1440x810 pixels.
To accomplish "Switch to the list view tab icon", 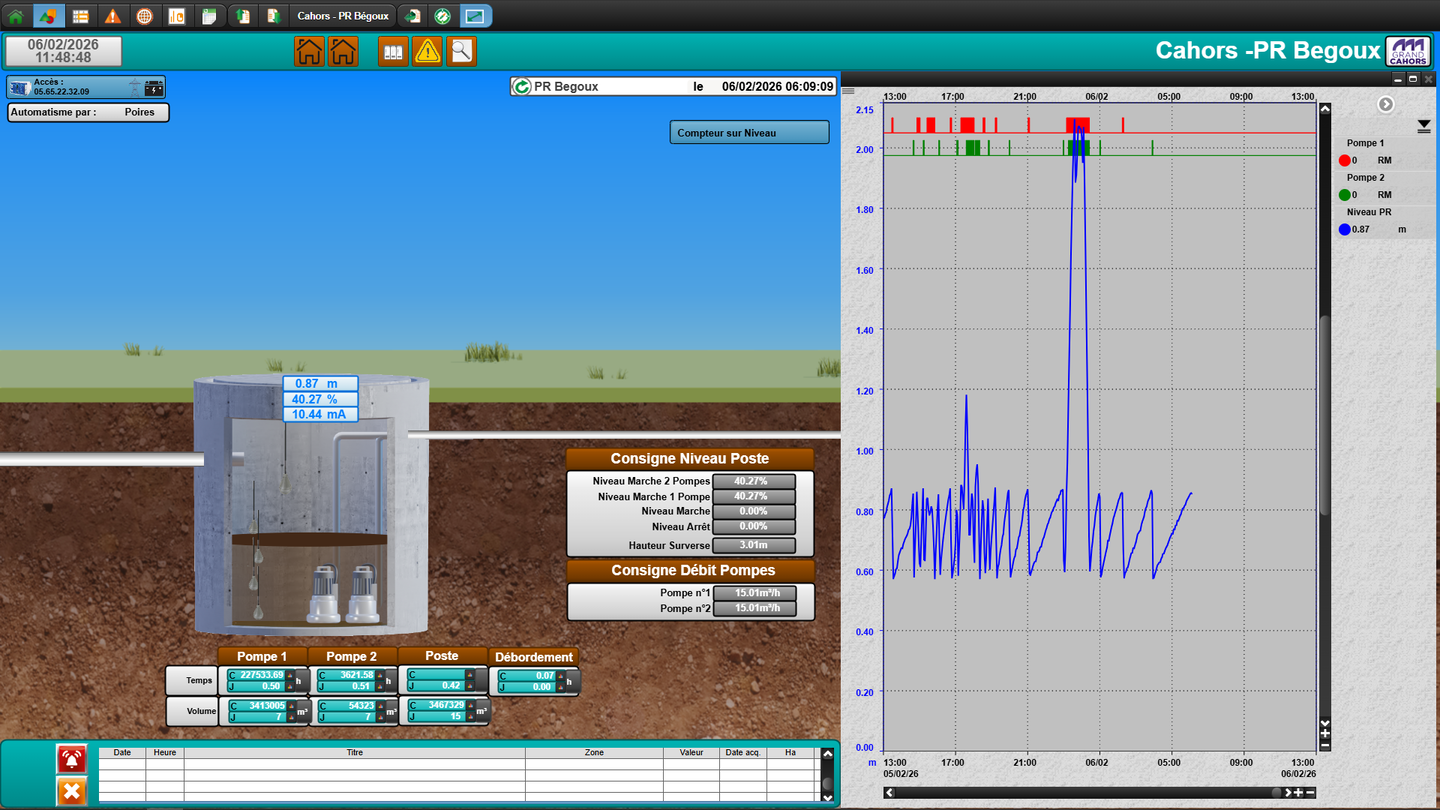I will point(80,16).
